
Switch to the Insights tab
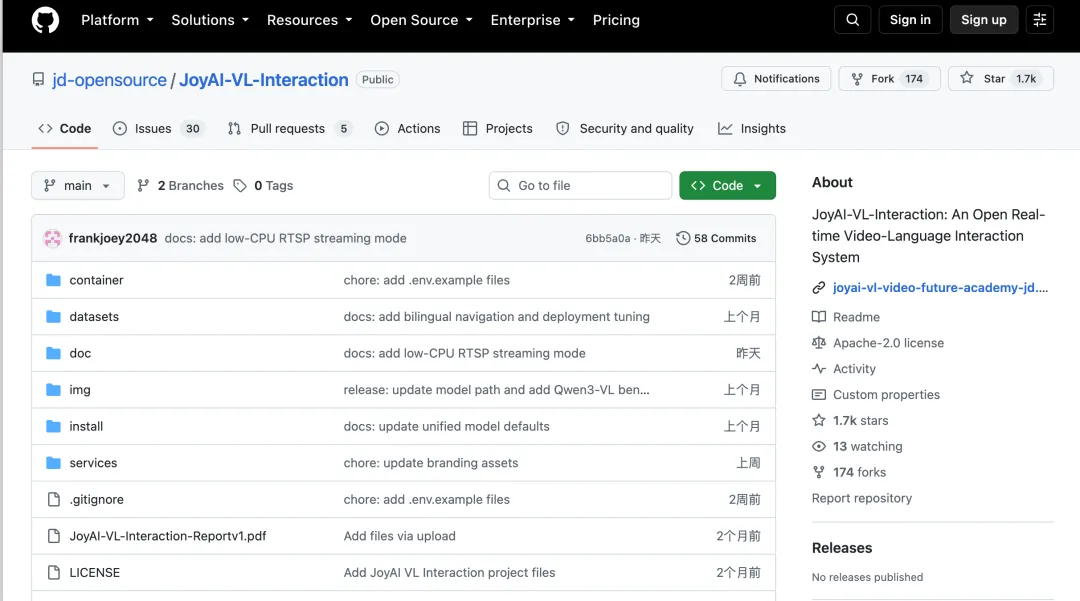[751, 129]
